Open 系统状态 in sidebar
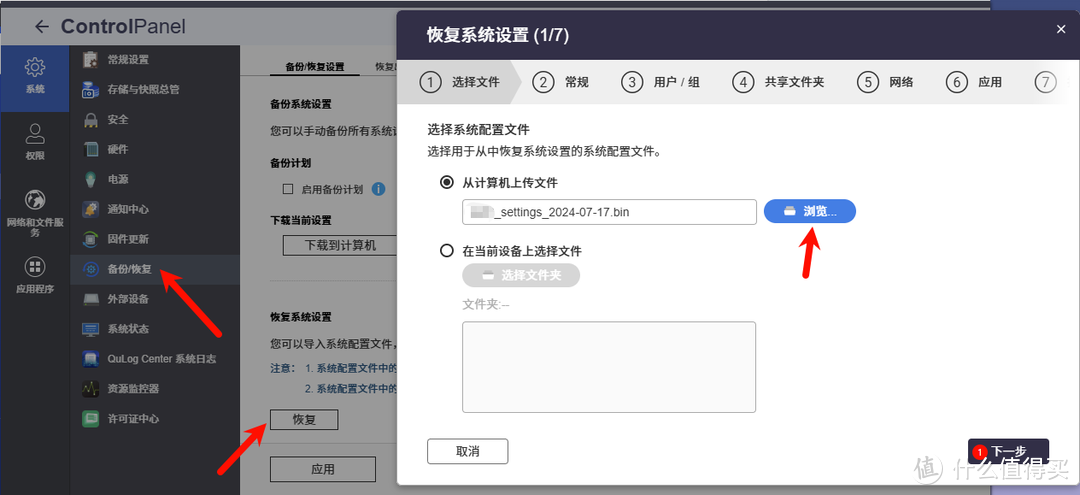Screen dimensions: 1080x495 [x=155, y=329]
